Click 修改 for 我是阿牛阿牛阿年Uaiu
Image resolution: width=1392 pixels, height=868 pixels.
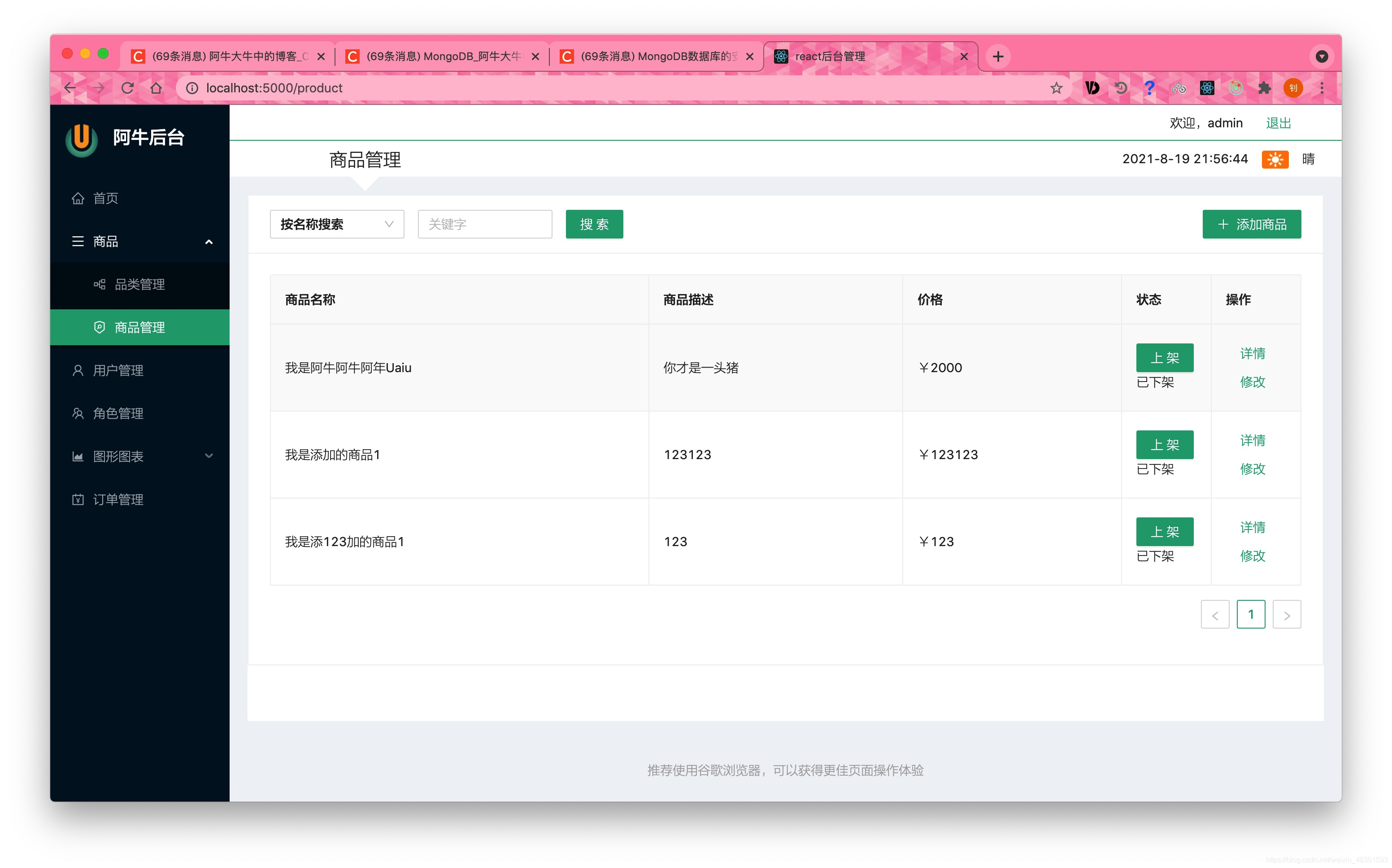click(x=1253, y=382)
